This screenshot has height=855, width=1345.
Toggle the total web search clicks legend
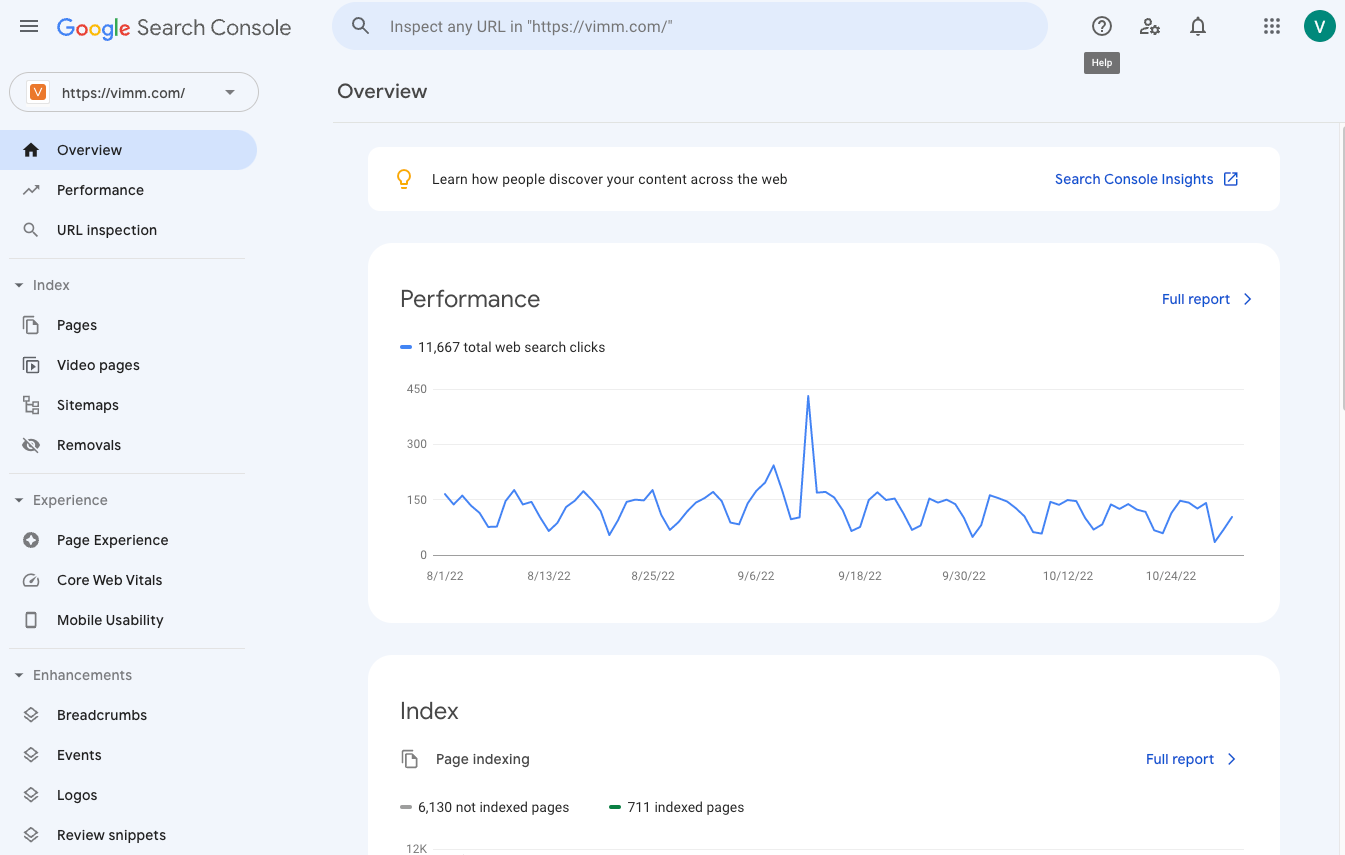pos(503,347)
